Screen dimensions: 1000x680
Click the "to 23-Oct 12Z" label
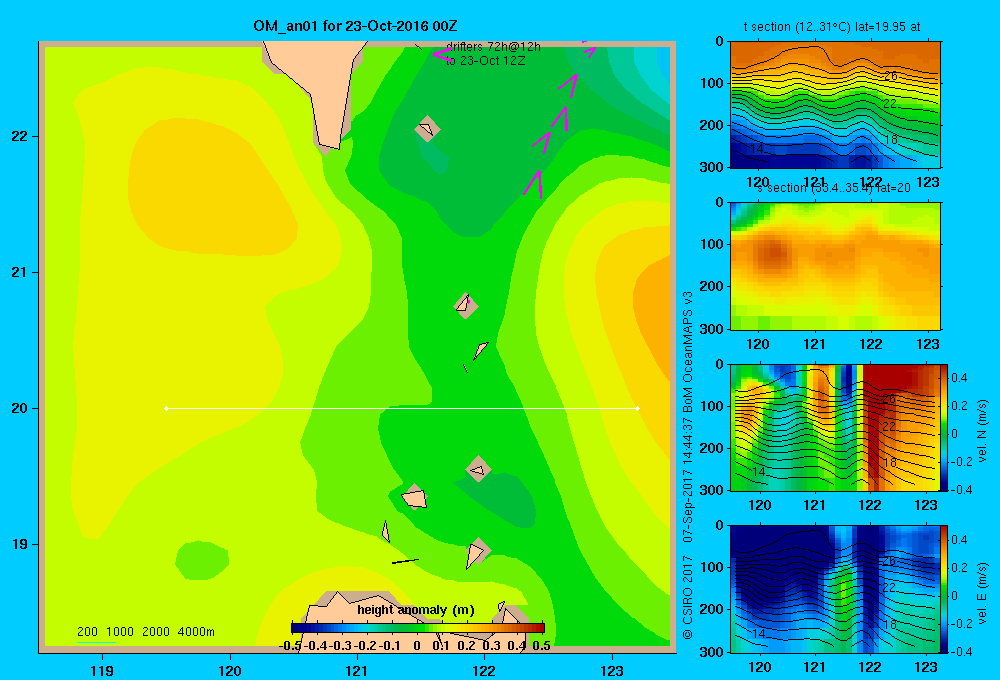point(485,61)
